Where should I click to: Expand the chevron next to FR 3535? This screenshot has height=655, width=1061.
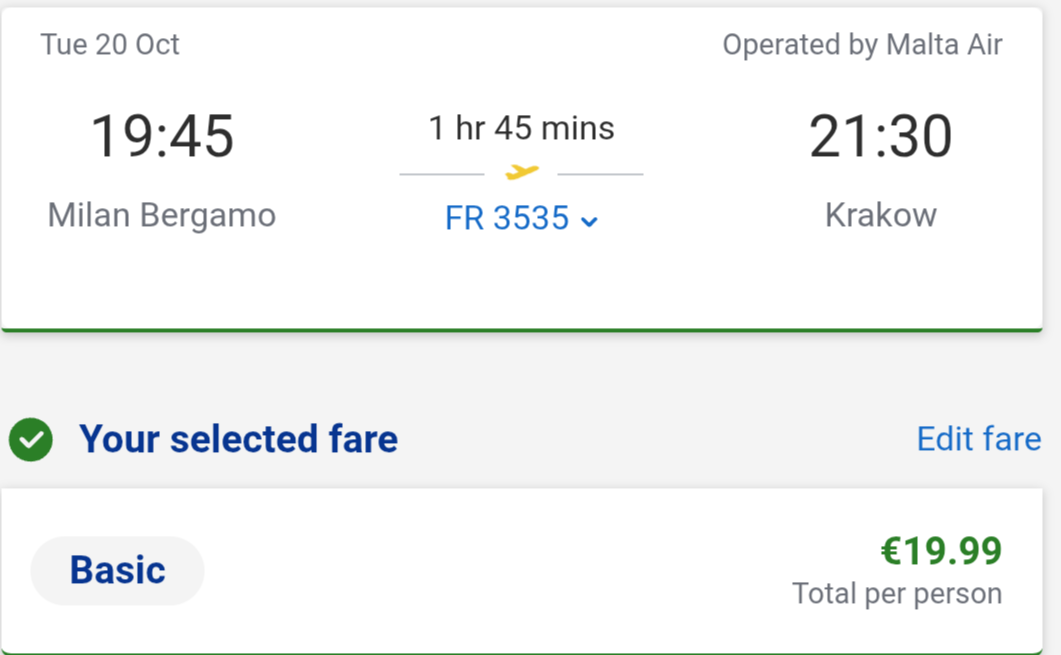[589, 221]
